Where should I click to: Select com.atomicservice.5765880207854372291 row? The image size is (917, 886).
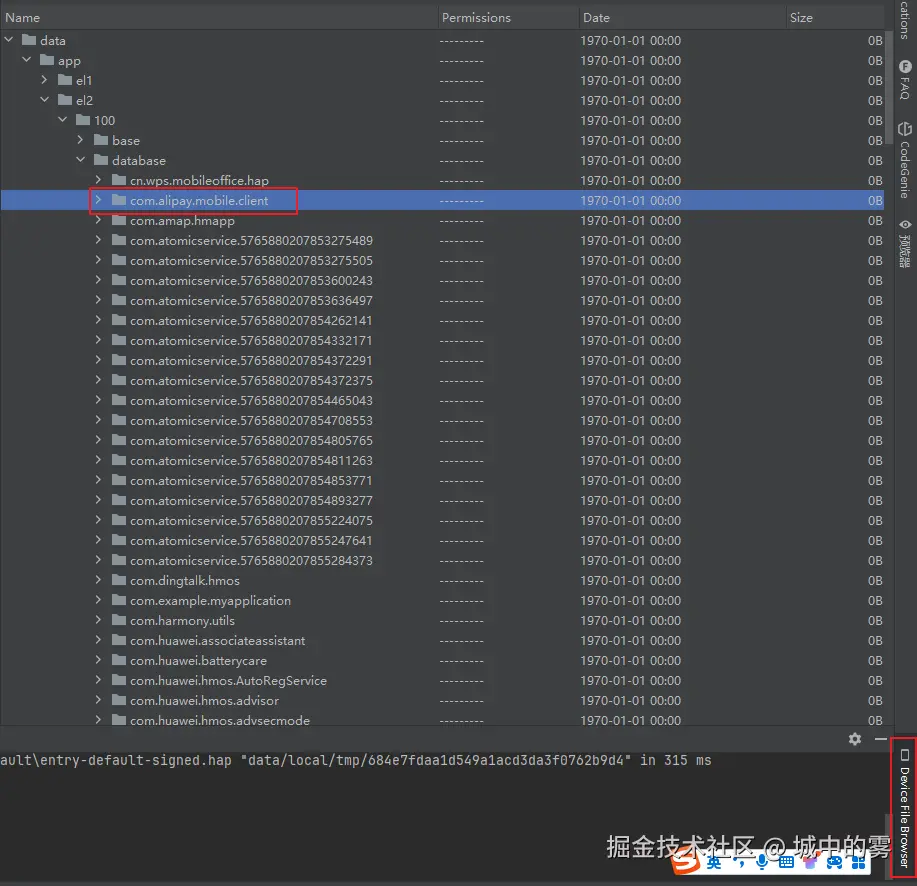(442, 360)
